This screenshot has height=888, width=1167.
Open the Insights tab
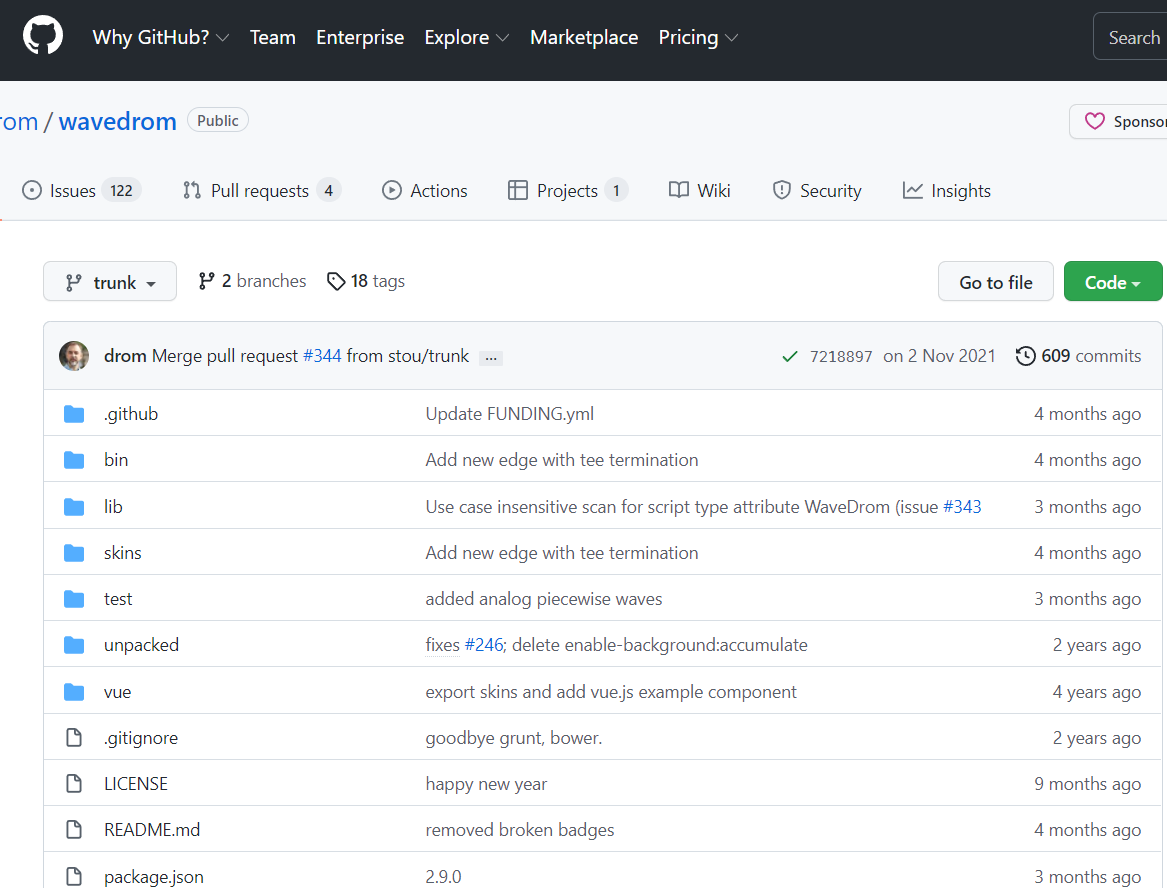tap(946, 191)
